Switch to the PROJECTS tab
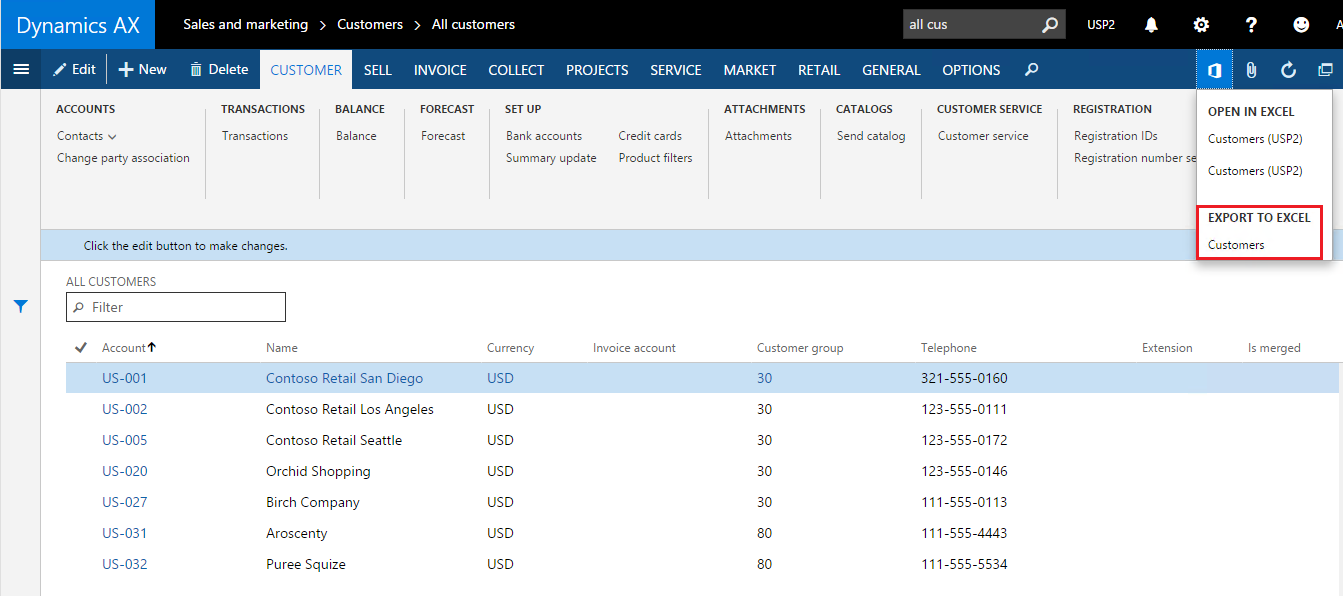This screenshot has width=1343, height=596. point(597,70)
